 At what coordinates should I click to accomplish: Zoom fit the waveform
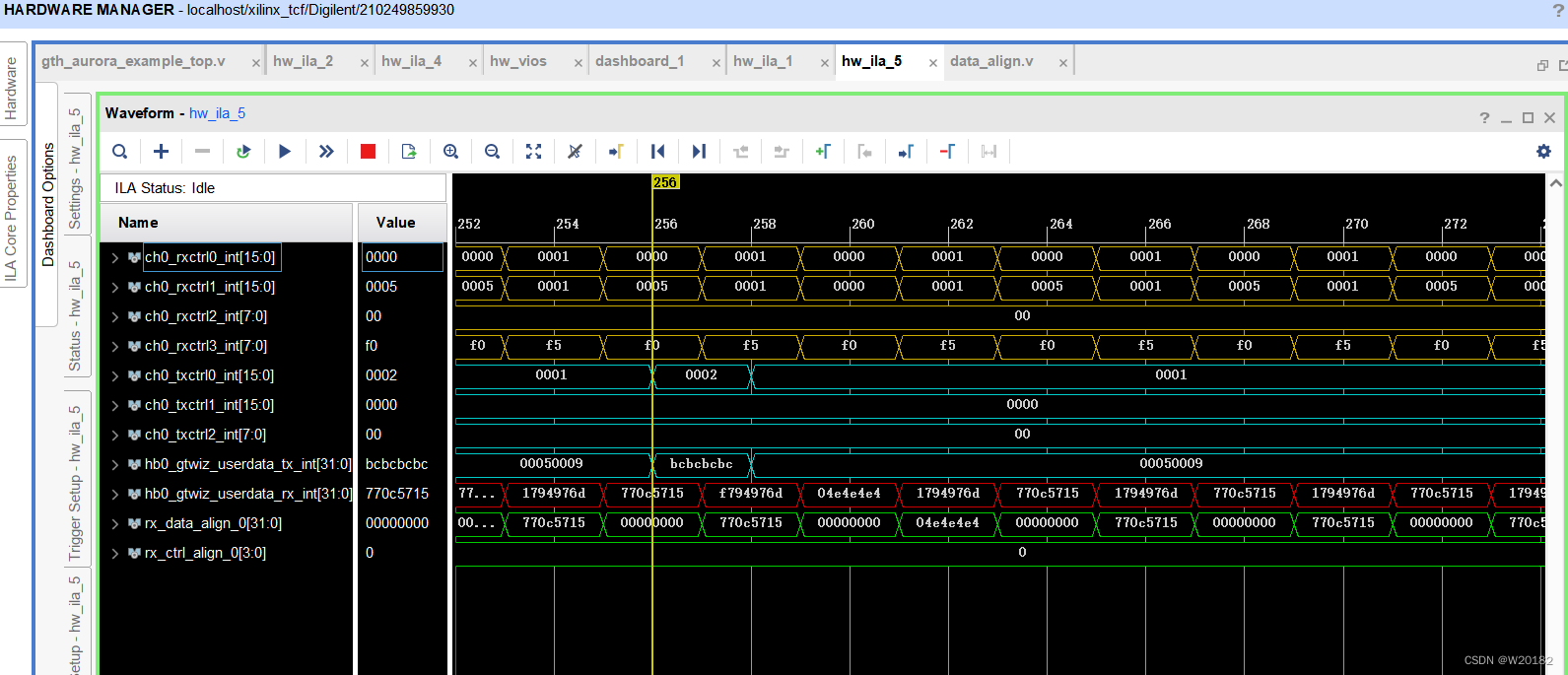[533, 152]
